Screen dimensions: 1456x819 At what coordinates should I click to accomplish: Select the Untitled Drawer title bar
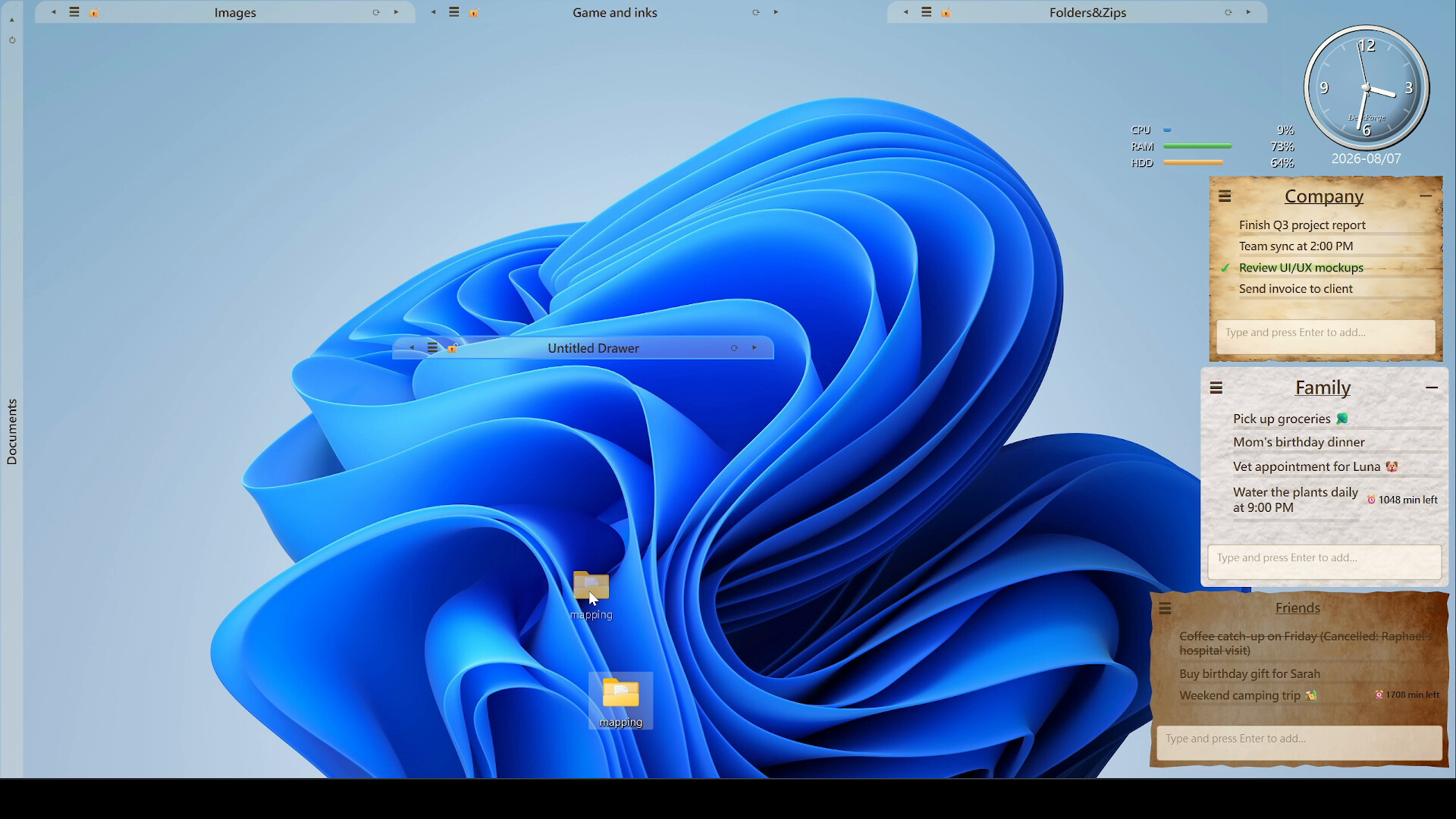(583, 348)
